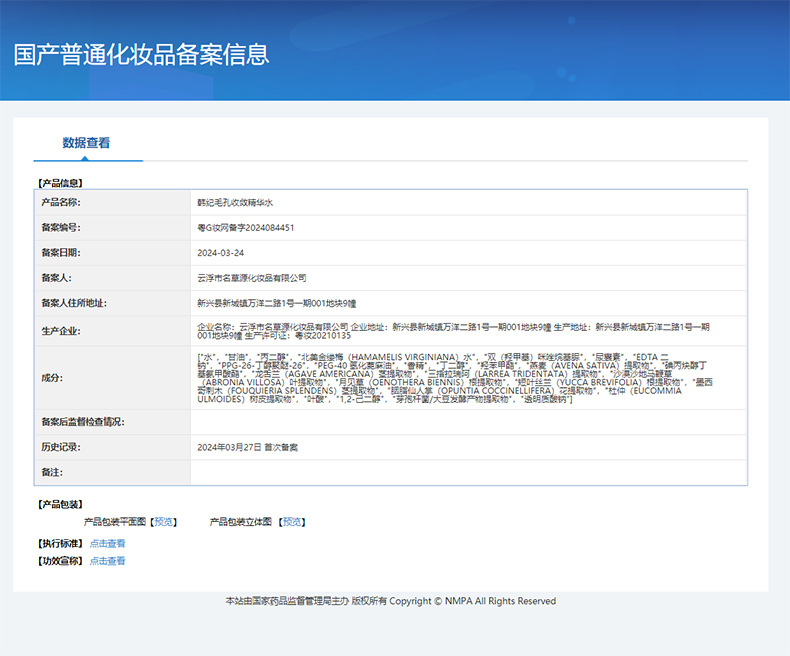Image resolution: width=790 pixels, height=656 pixels.
Task: Click the 国产普通化妆品备案信息 page title
Action: pyautogui.click(x=141, y=54)
